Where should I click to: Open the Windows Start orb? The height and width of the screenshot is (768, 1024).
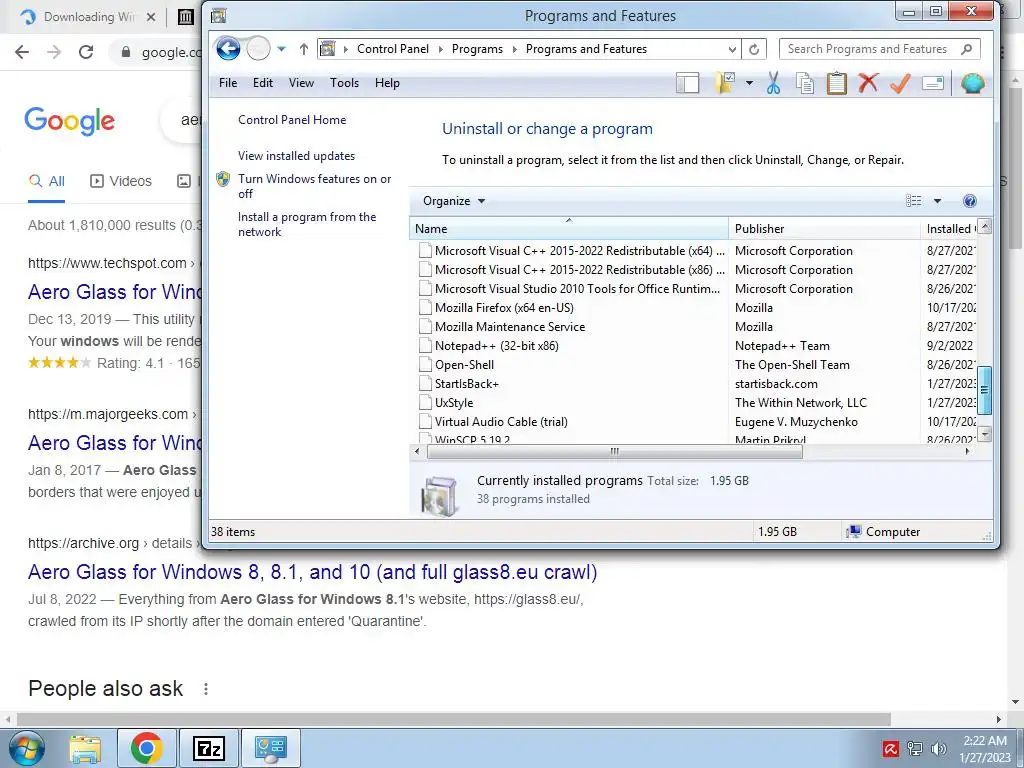coord(27,748)
